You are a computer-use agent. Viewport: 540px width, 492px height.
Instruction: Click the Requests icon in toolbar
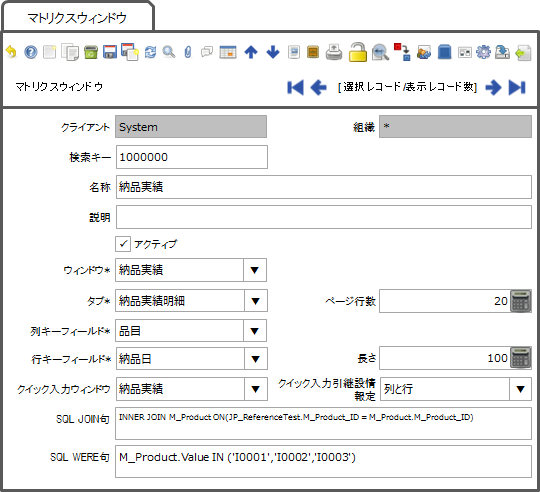[x=424, y=52]
